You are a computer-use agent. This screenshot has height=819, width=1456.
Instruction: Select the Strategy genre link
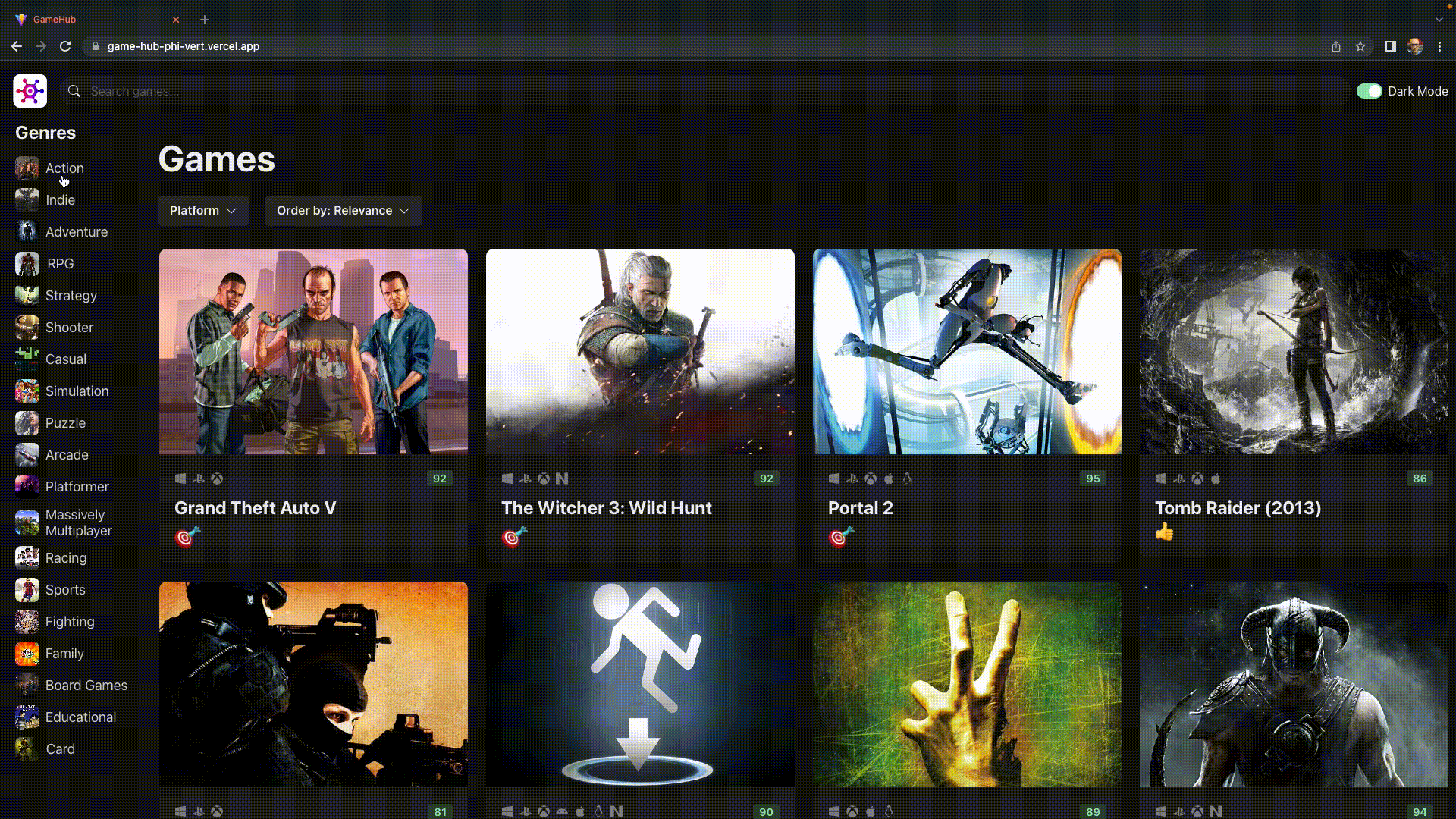pyautogui.click(x=71, y=296)
